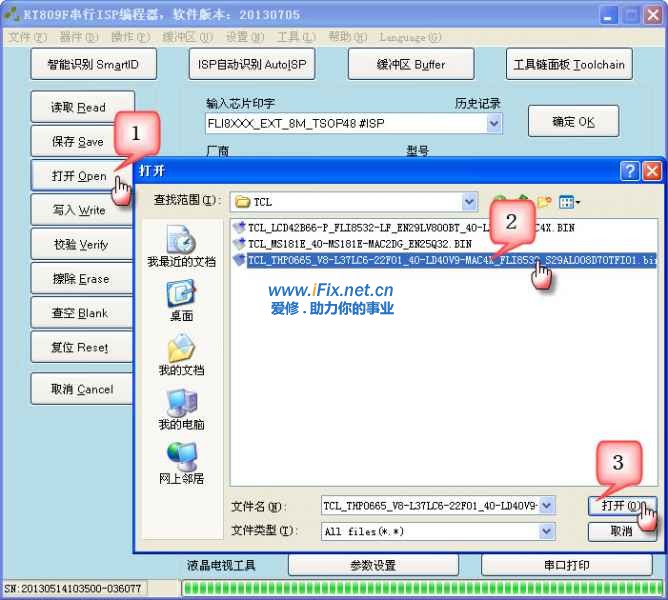The height and width of the screenshot is (600, 668).
Task: Expand the look-in TCL folder dropdown
Action: click(x=469, y=201)
